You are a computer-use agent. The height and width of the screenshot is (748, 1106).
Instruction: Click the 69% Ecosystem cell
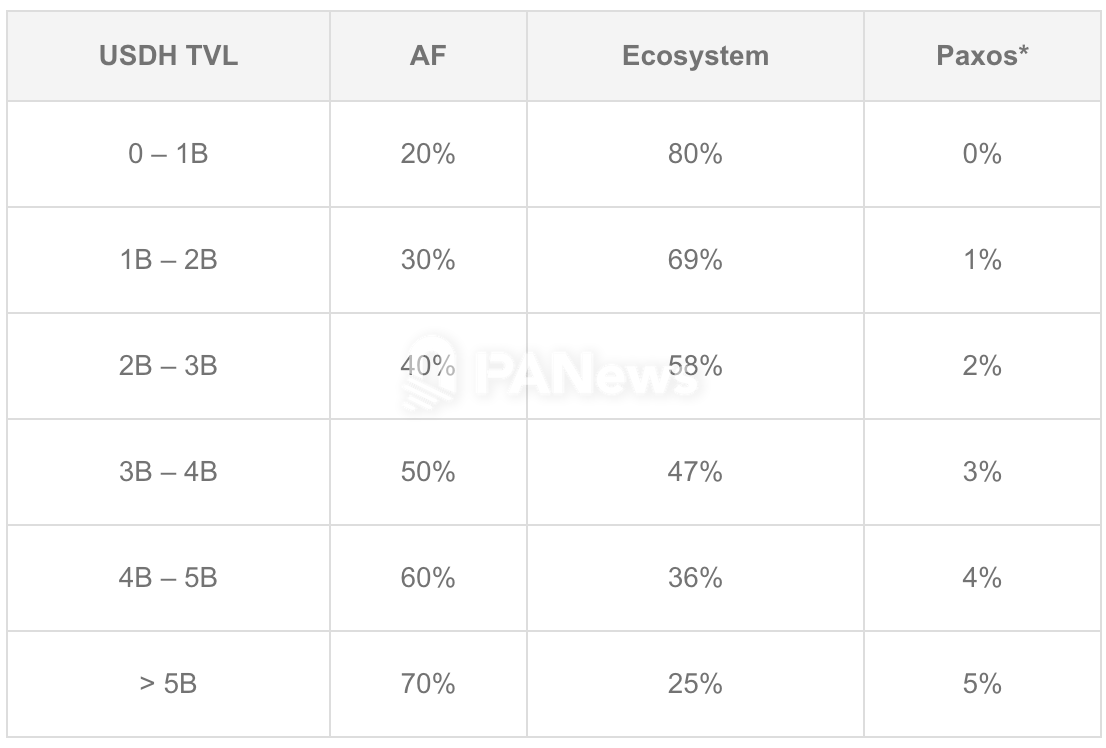(695, 260)
